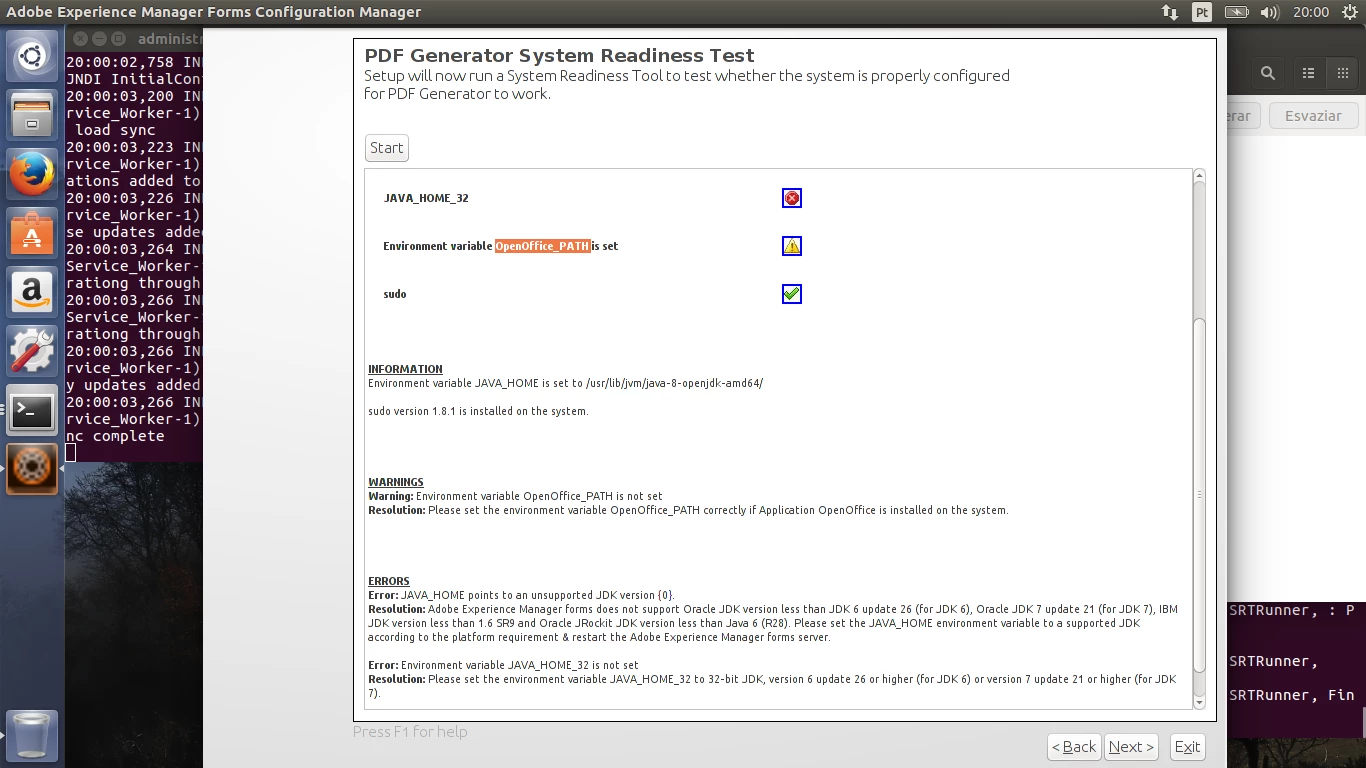1366x768 pixels.
Task: Click the sudo version 1.8.1 information line
Action: [478, 411]
